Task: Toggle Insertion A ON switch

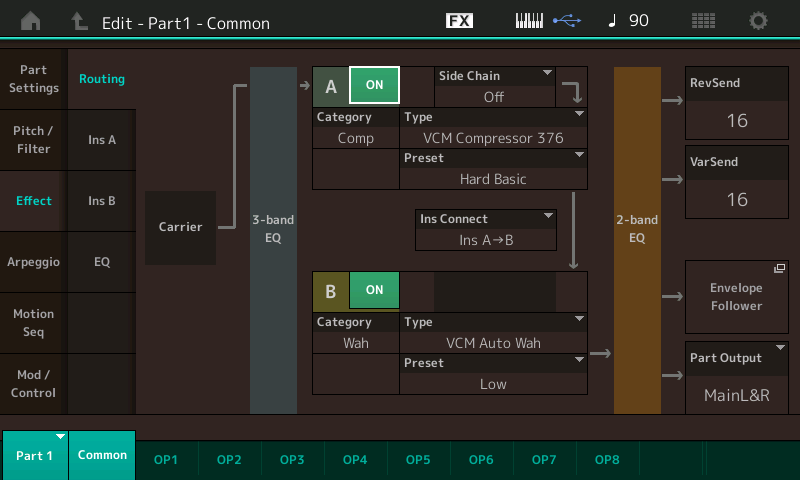Action: coord(374,86)
